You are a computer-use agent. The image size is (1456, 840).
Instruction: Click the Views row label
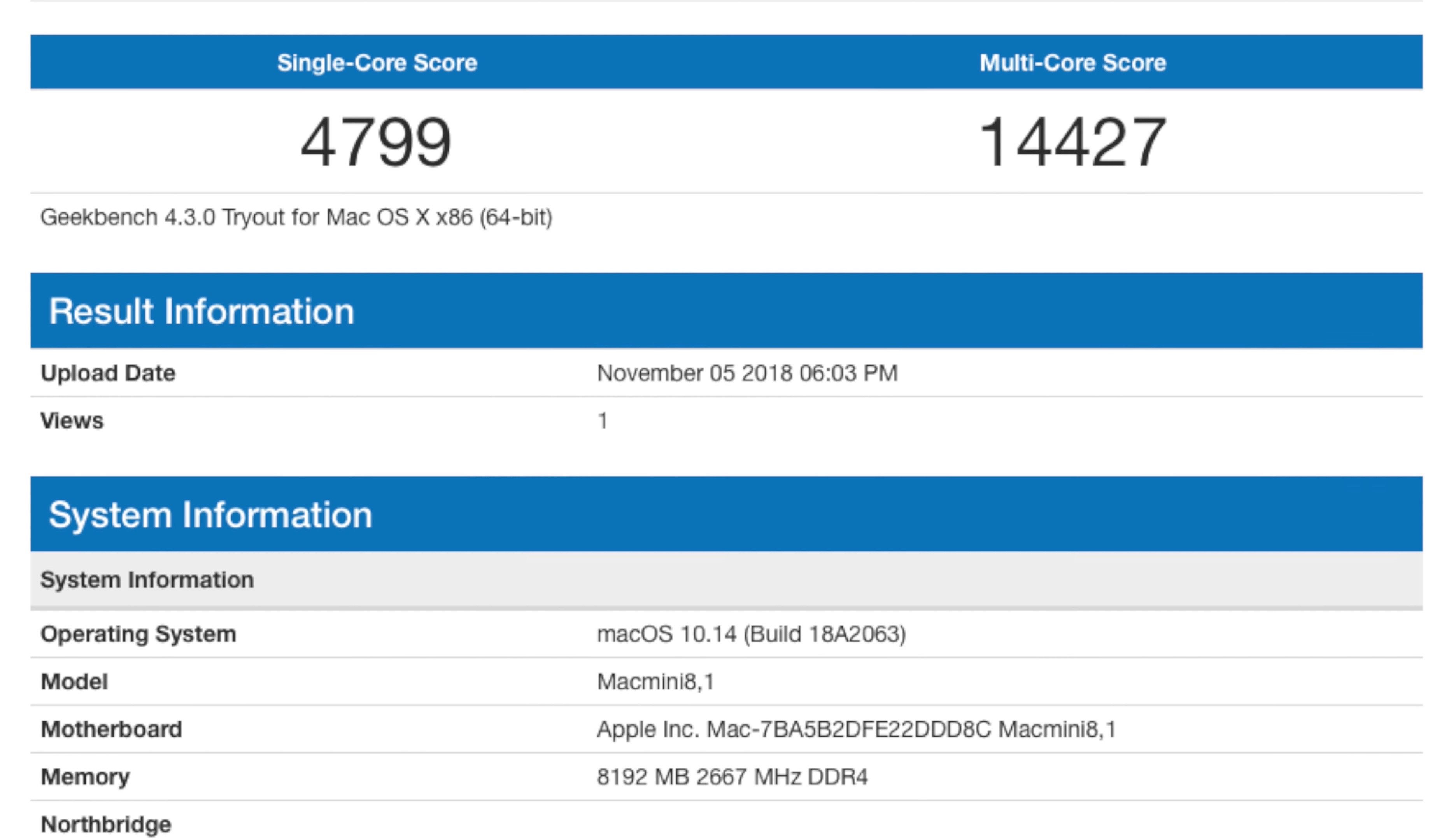click(x=72, y=421)
